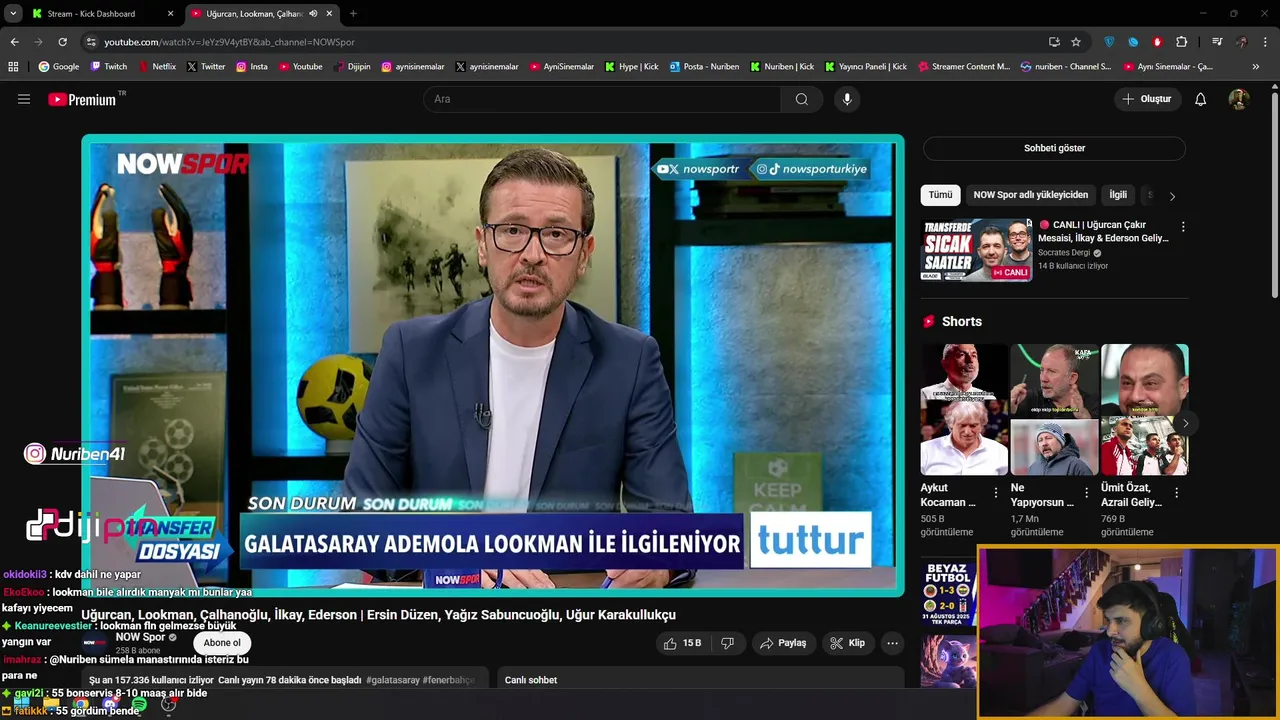This screenshot has height=720, width=1280.
Task: Open the Netflix bookmark
Action: tap(156, 67)
